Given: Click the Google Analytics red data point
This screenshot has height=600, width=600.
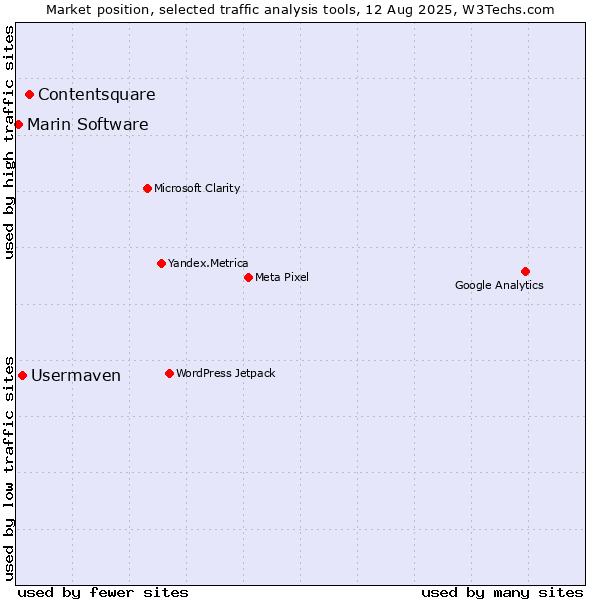Looking at the screenshot, I should click(525, 271).
